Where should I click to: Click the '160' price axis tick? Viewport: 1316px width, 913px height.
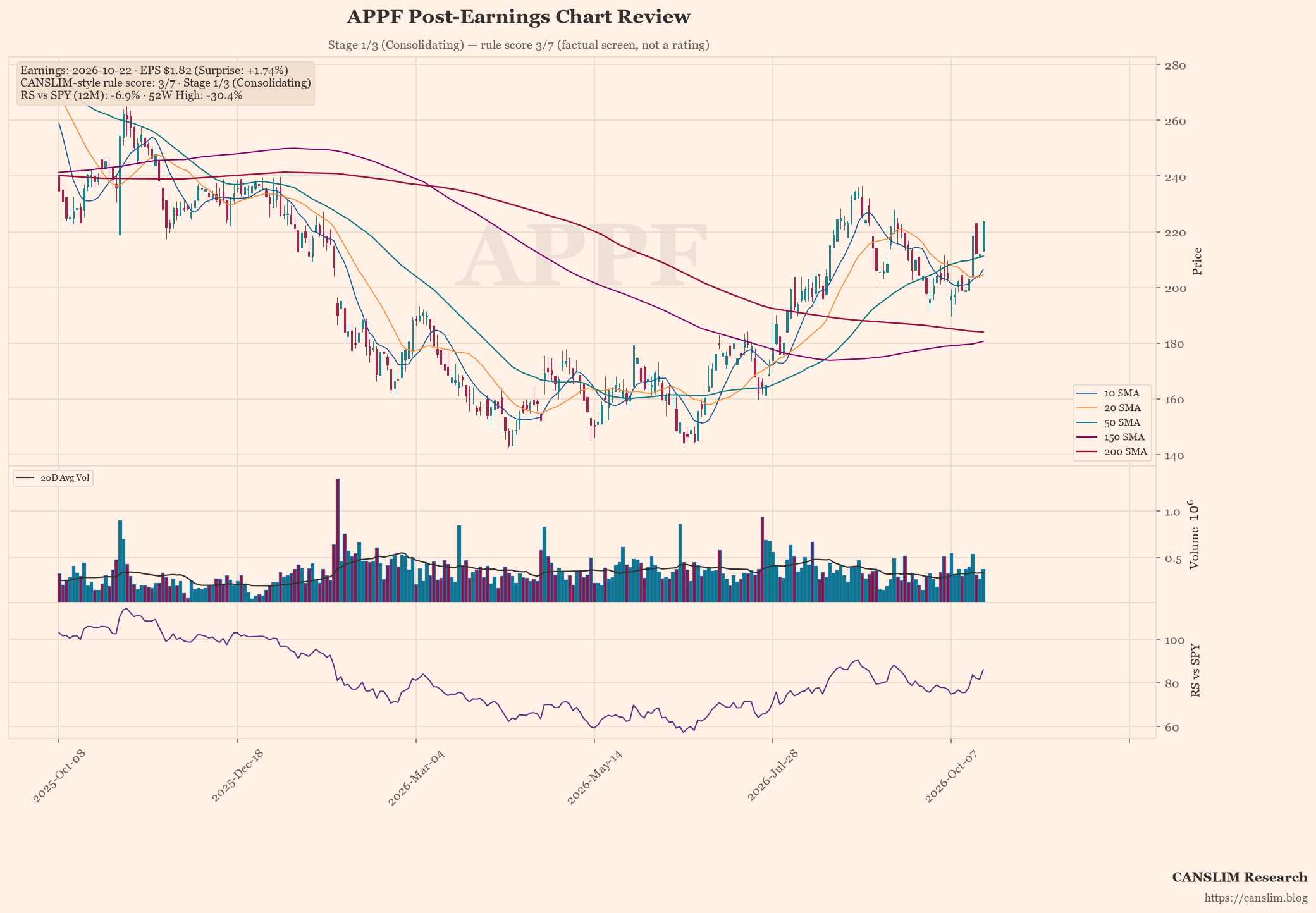coord(1175,400)
